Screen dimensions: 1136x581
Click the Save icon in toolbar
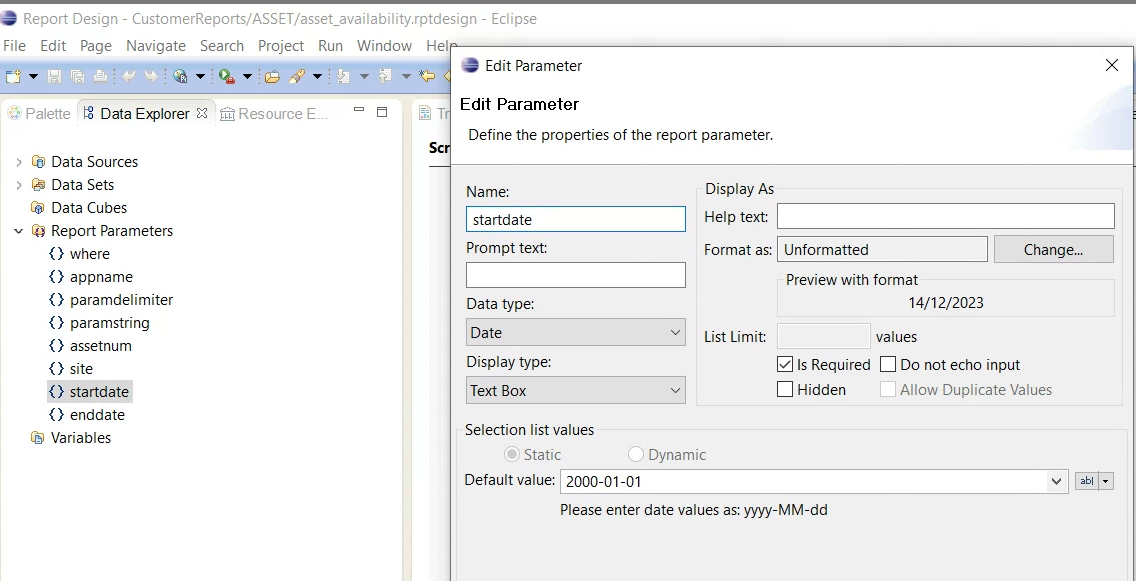[55, 76]
